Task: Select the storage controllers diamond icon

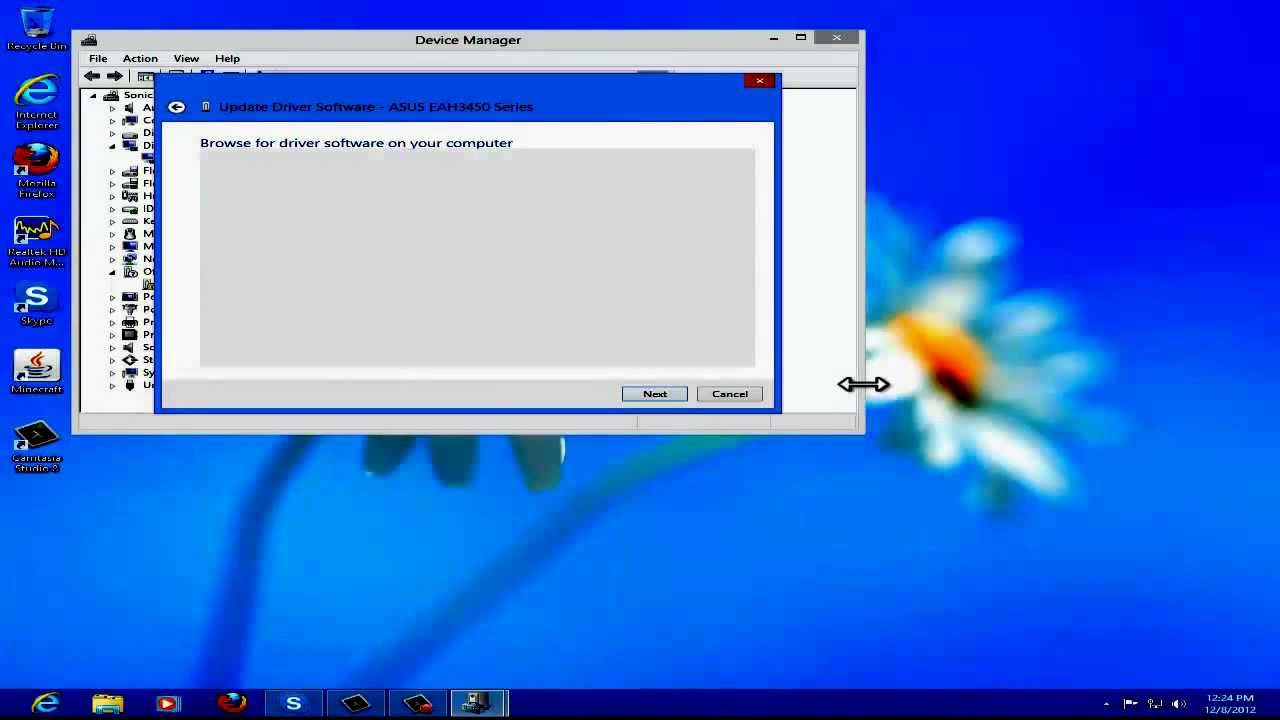Action: (x=130, y=360)
